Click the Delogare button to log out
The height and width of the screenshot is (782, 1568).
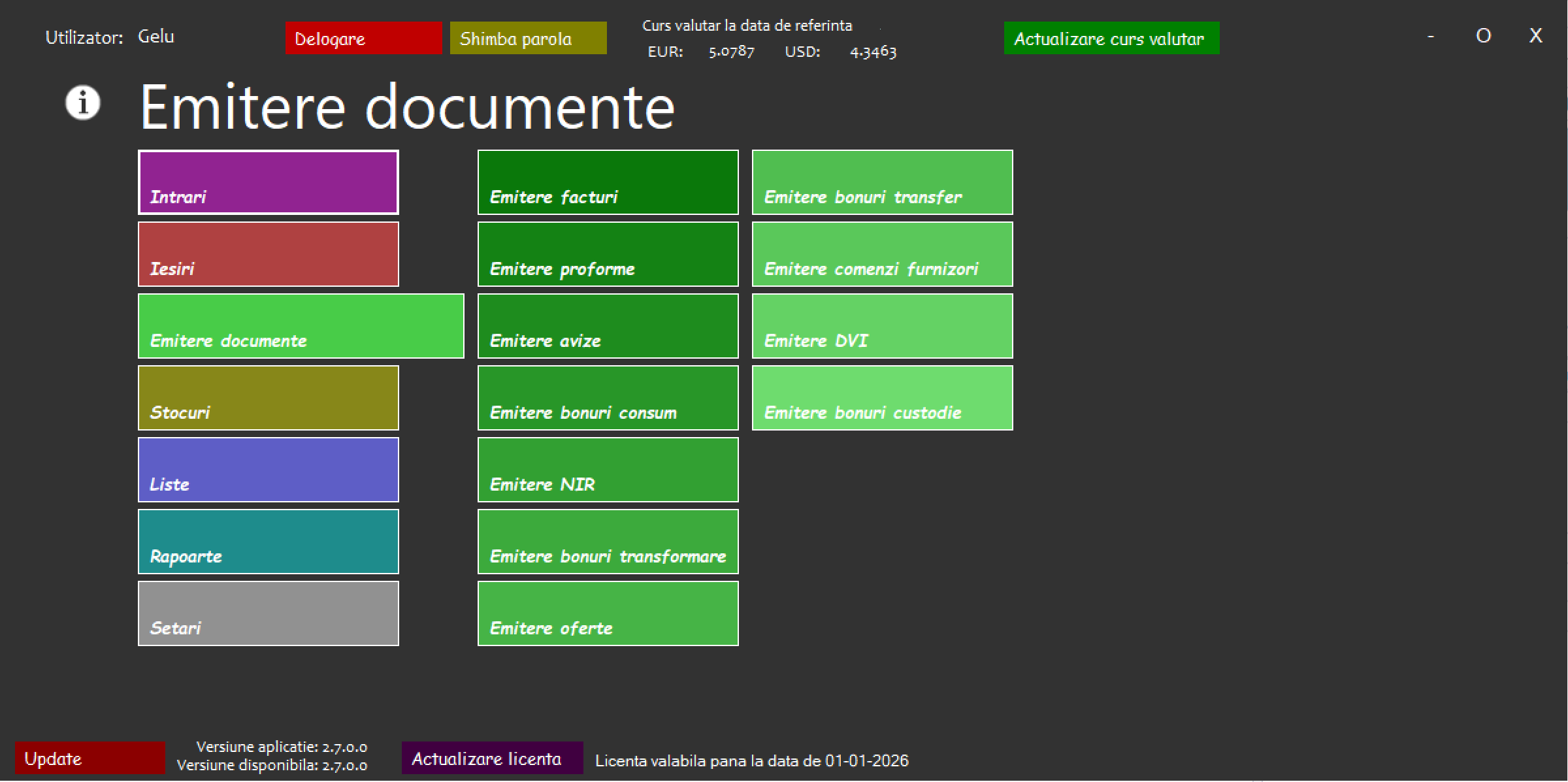click(x=363, y=38)
